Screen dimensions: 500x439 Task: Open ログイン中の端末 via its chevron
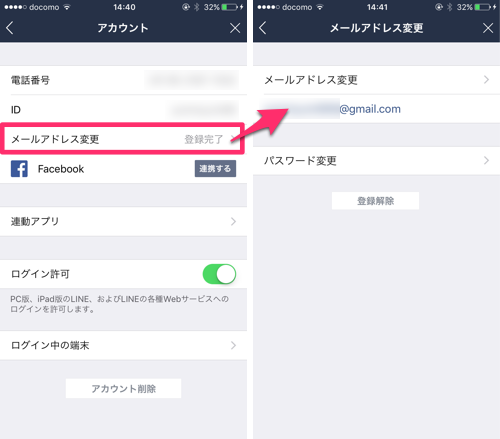click(233, 345)
